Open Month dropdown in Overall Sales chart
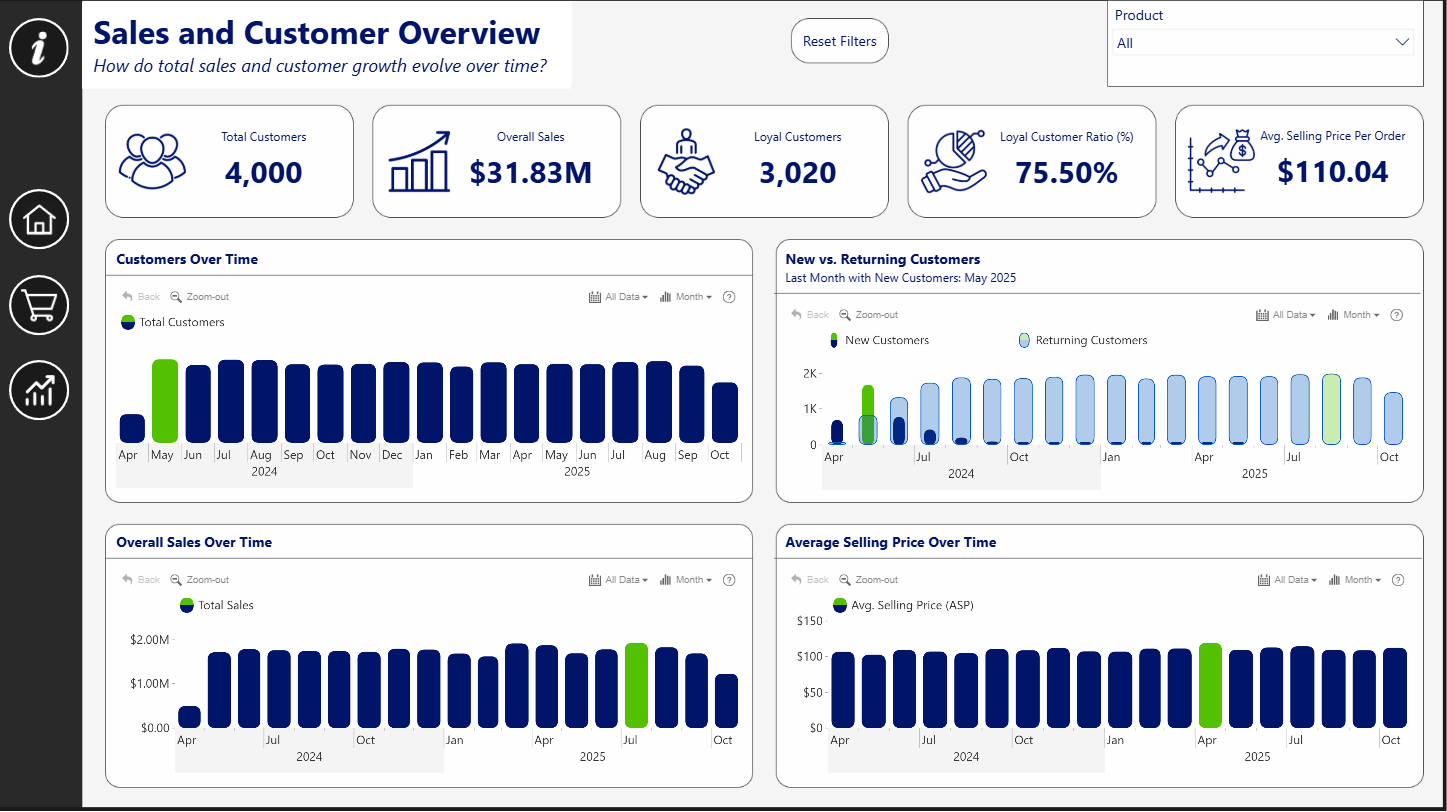Image resolution: width=1447 pixels, height=812 pixels. [686, 580]
